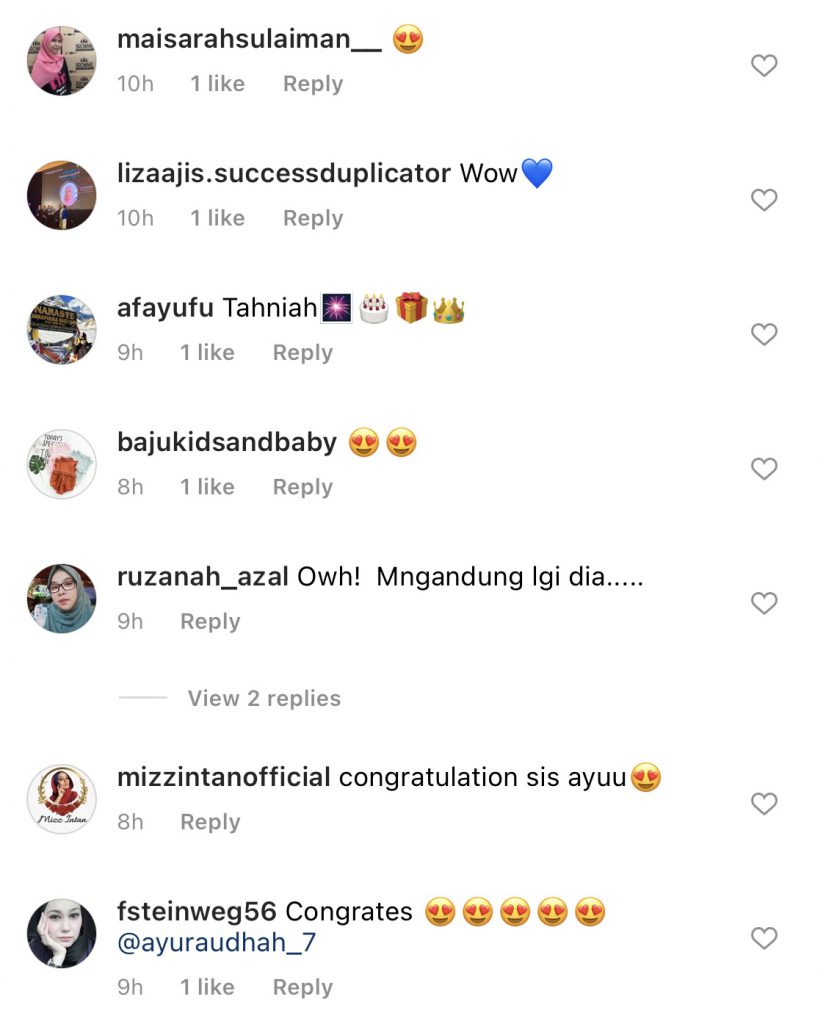Reply to mizzintanofficial's comment
The width and height of the screenshot is (826, 1024).
point(210,821)
